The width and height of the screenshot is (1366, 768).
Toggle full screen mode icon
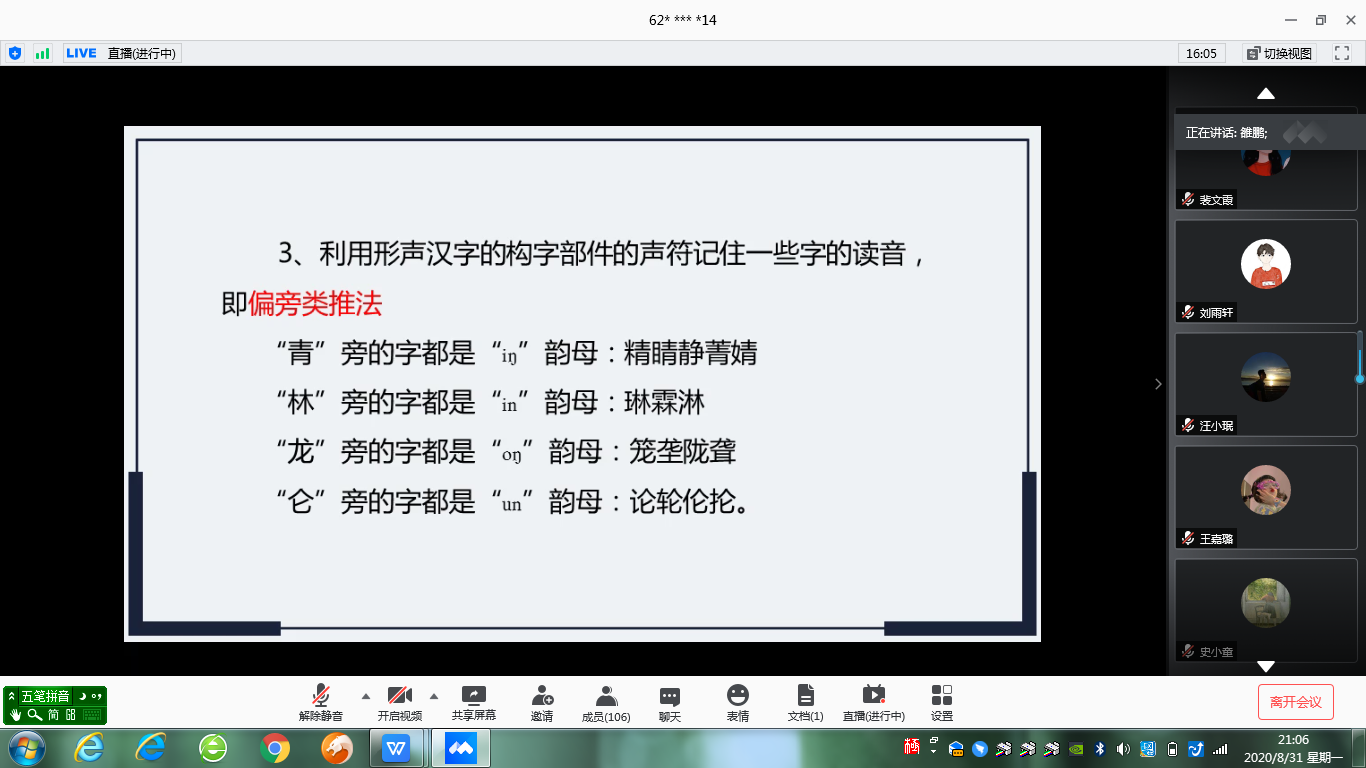click(x=1342, y=53)
